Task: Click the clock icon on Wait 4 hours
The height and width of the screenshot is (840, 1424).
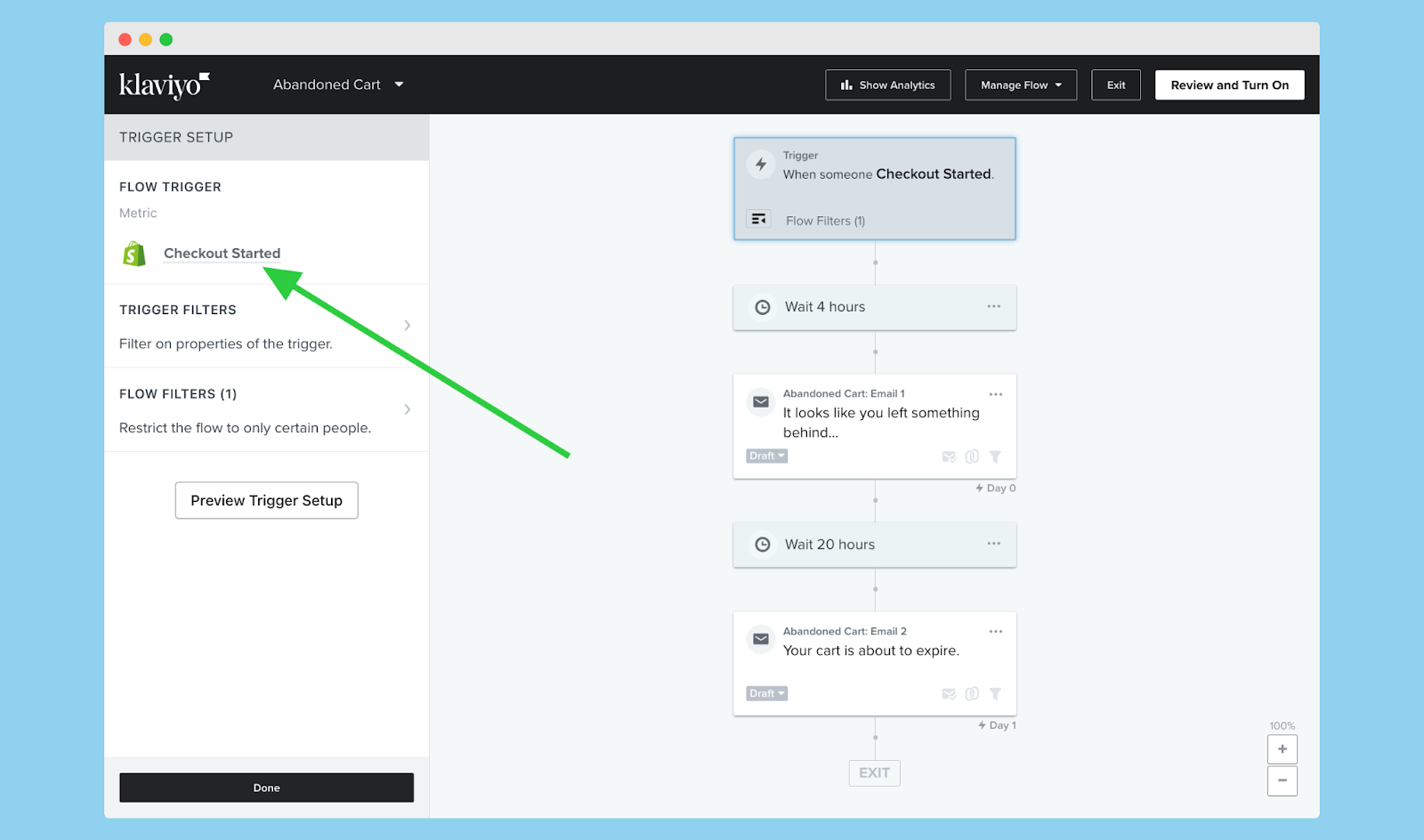Action: pos(763,307)
